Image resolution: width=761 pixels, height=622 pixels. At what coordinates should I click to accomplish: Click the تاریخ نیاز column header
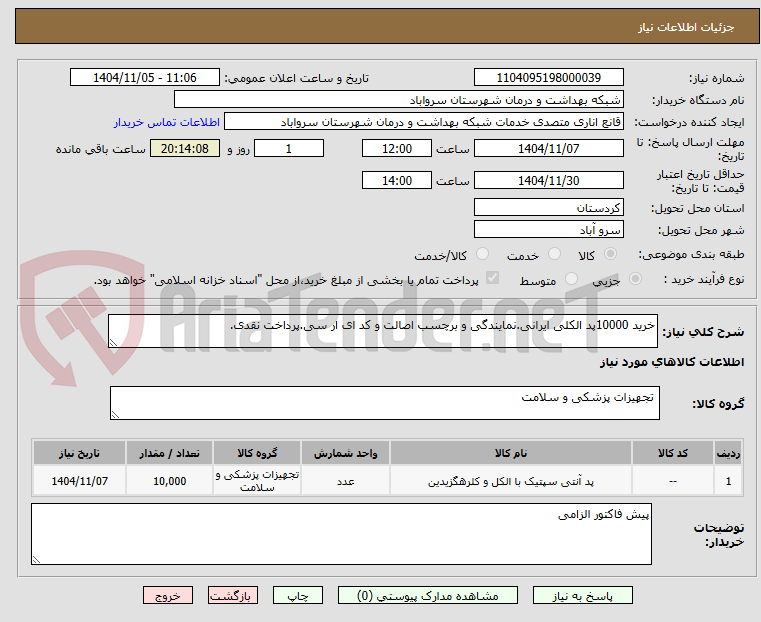coord(80,453)
